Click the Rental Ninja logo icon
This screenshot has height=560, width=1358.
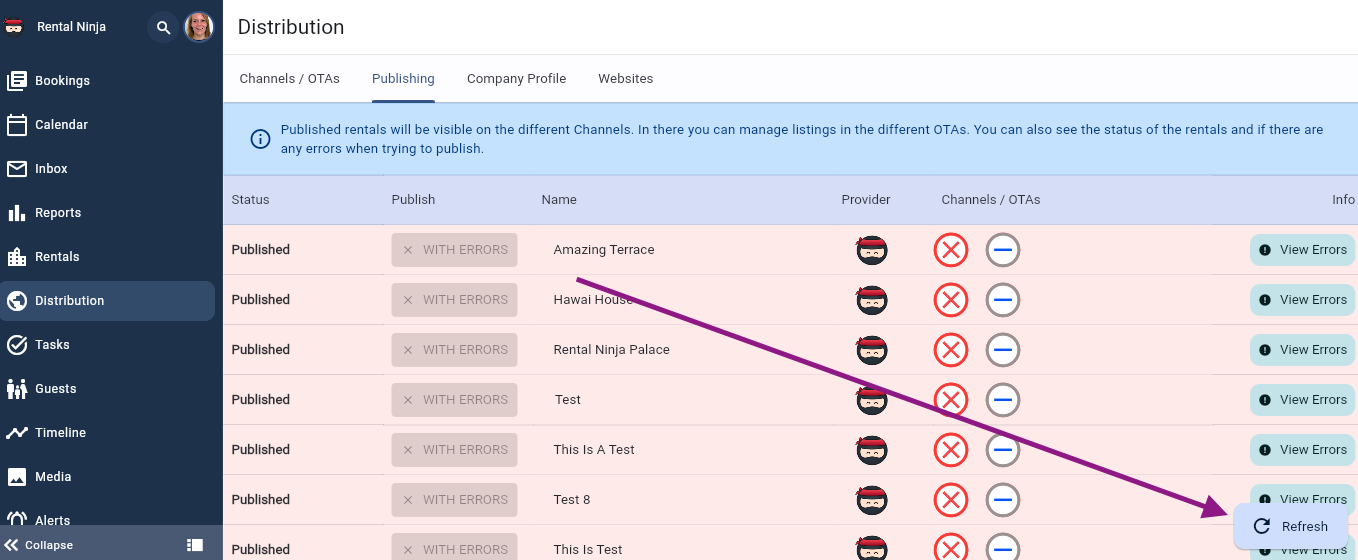(x=14, y=27)
